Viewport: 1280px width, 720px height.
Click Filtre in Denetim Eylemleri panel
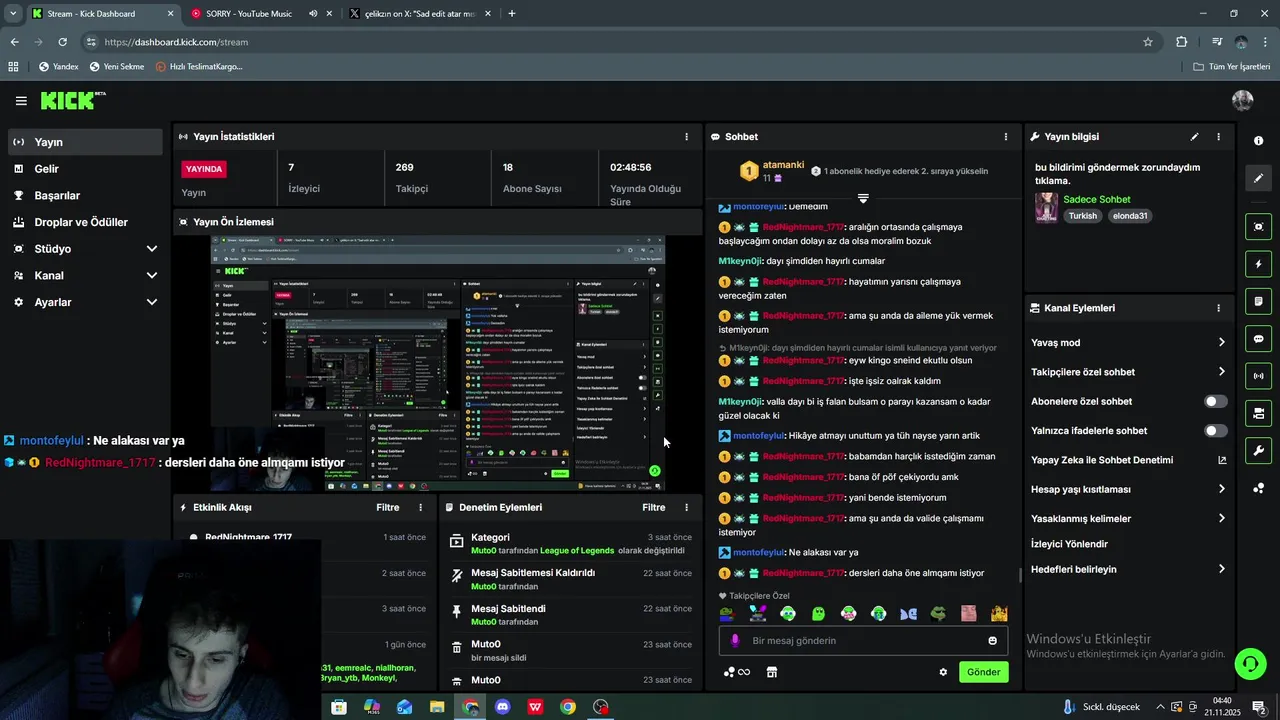(x=654, y=507)
